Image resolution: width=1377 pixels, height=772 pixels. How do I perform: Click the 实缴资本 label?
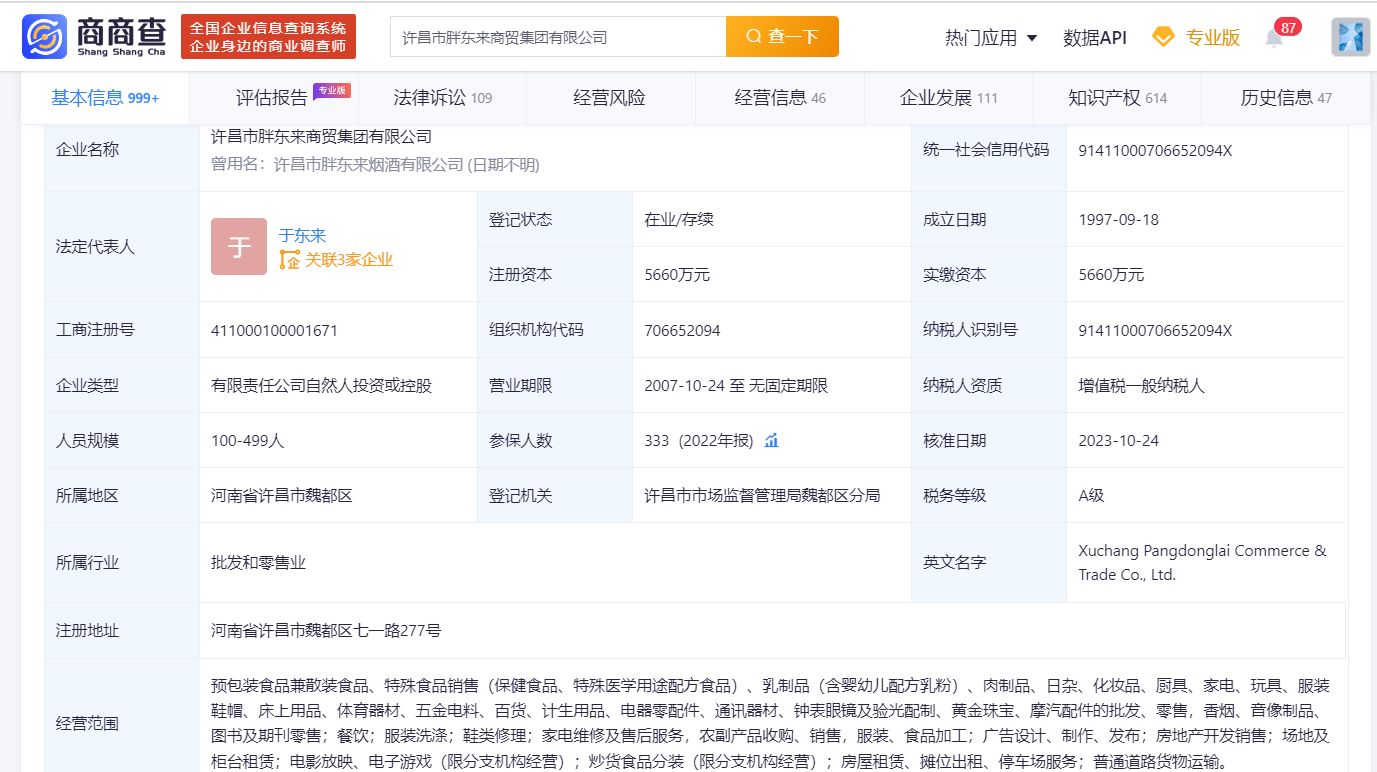click(954, 274)
